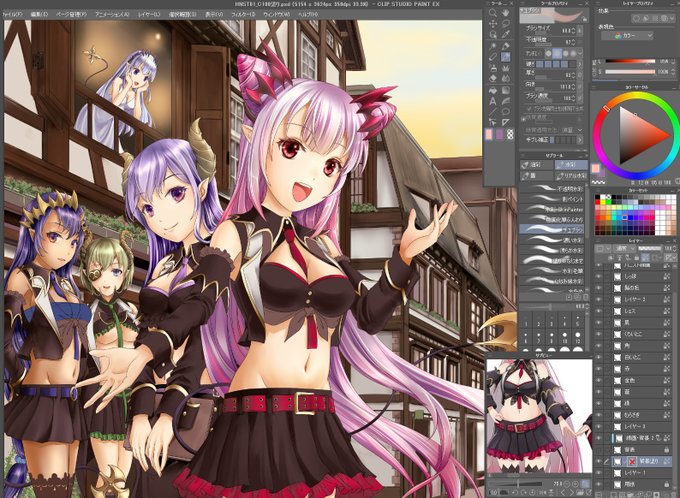Open the File menu
Viewport: 680px width, 498px height.
(x=11, y=14)
